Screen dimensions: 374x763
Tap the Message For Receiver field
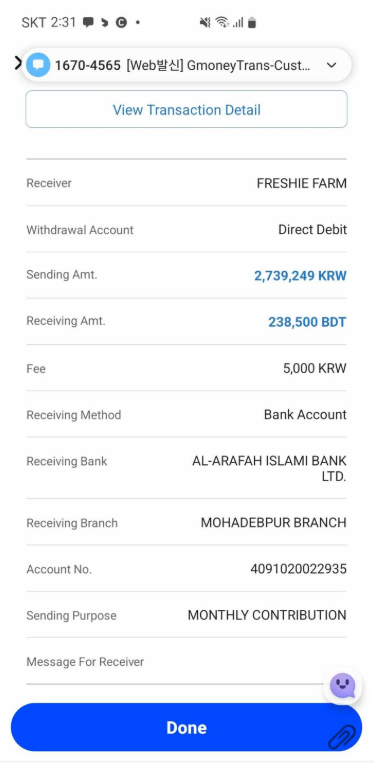(186, 662)
